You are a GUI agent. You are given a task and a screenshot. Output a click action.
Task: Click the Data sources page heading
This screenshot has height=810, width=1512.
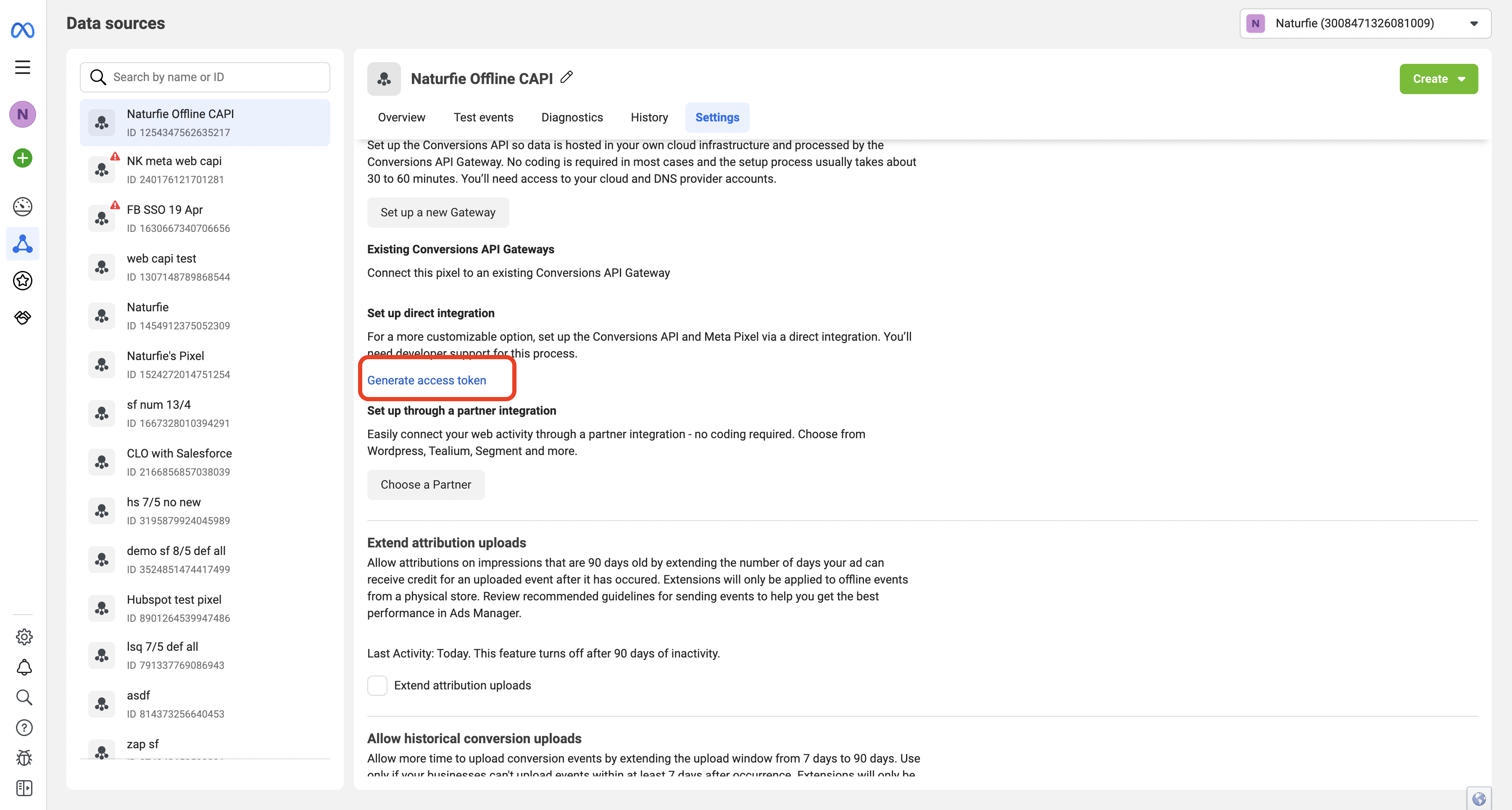[116, 24]
